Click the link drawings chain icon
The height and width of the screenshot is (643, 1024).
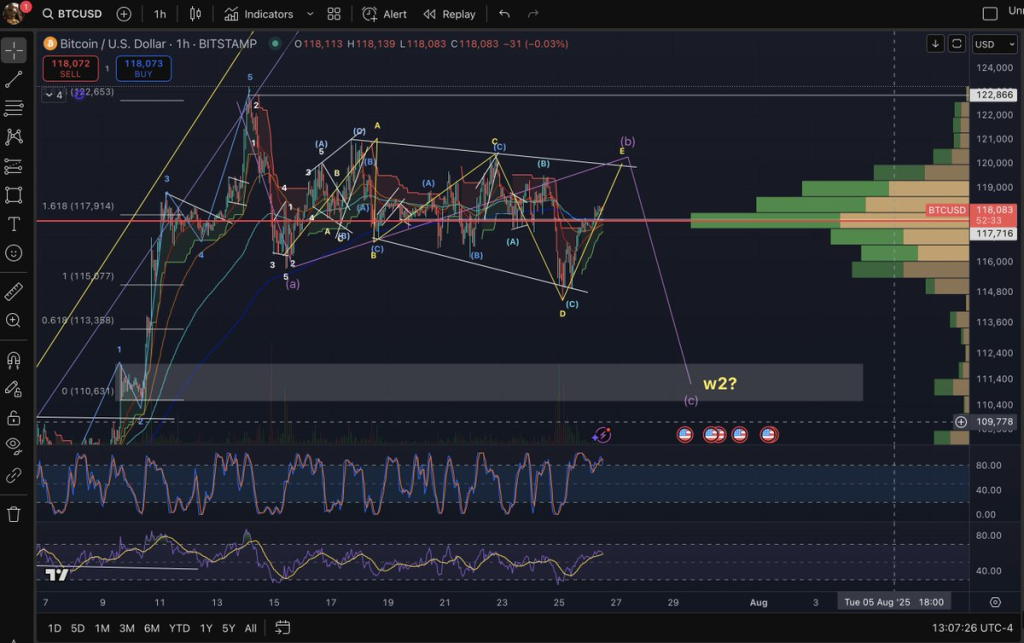14,475
